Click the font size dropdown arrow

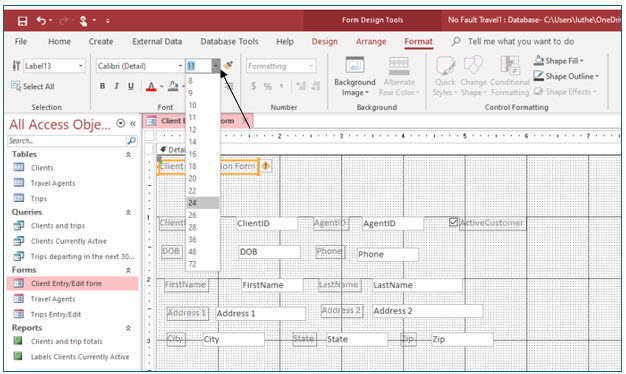pyautogui.click(x=216, y=65)
